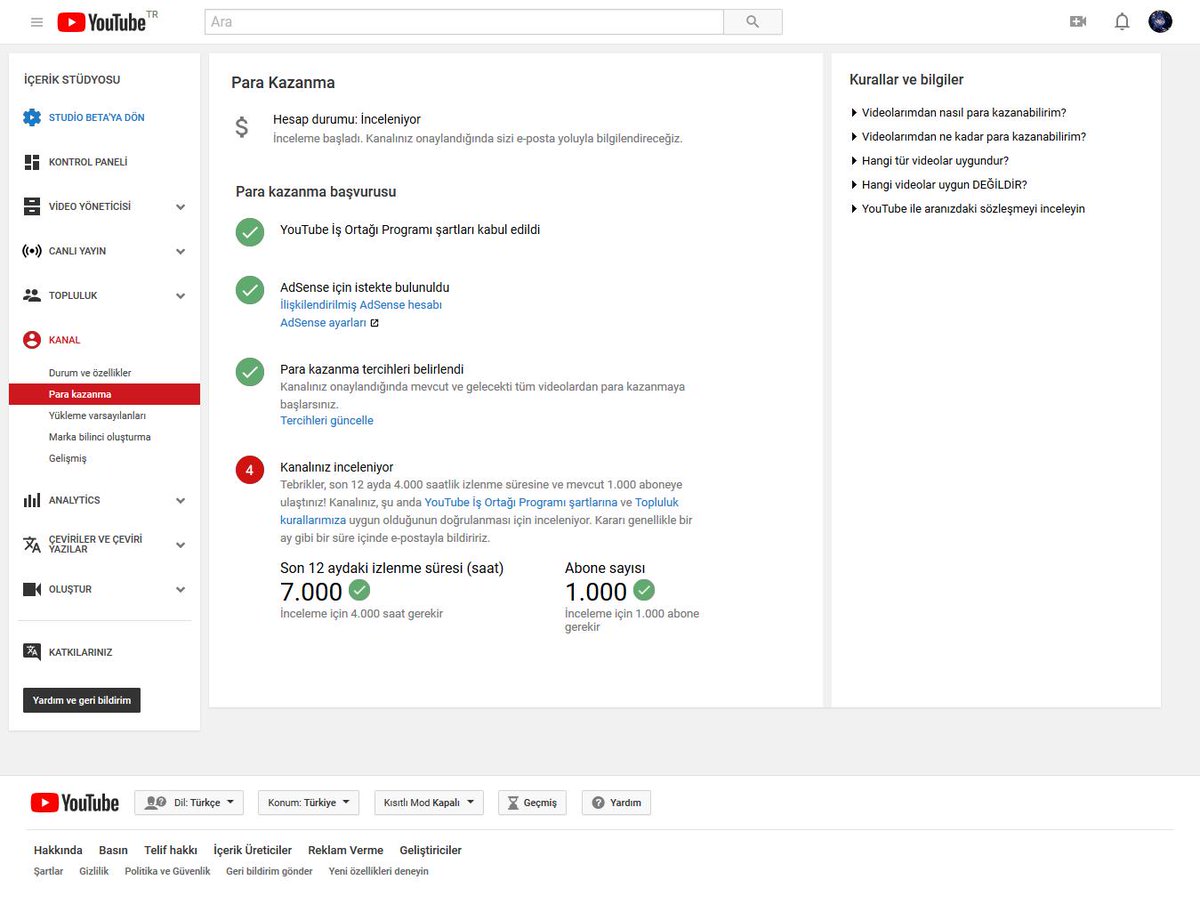Image resolution: width=1200 pixels, height=904 pixels.
Task: Focus the Ara search input field
Action: pyautogui.click(x=464, y=22)
